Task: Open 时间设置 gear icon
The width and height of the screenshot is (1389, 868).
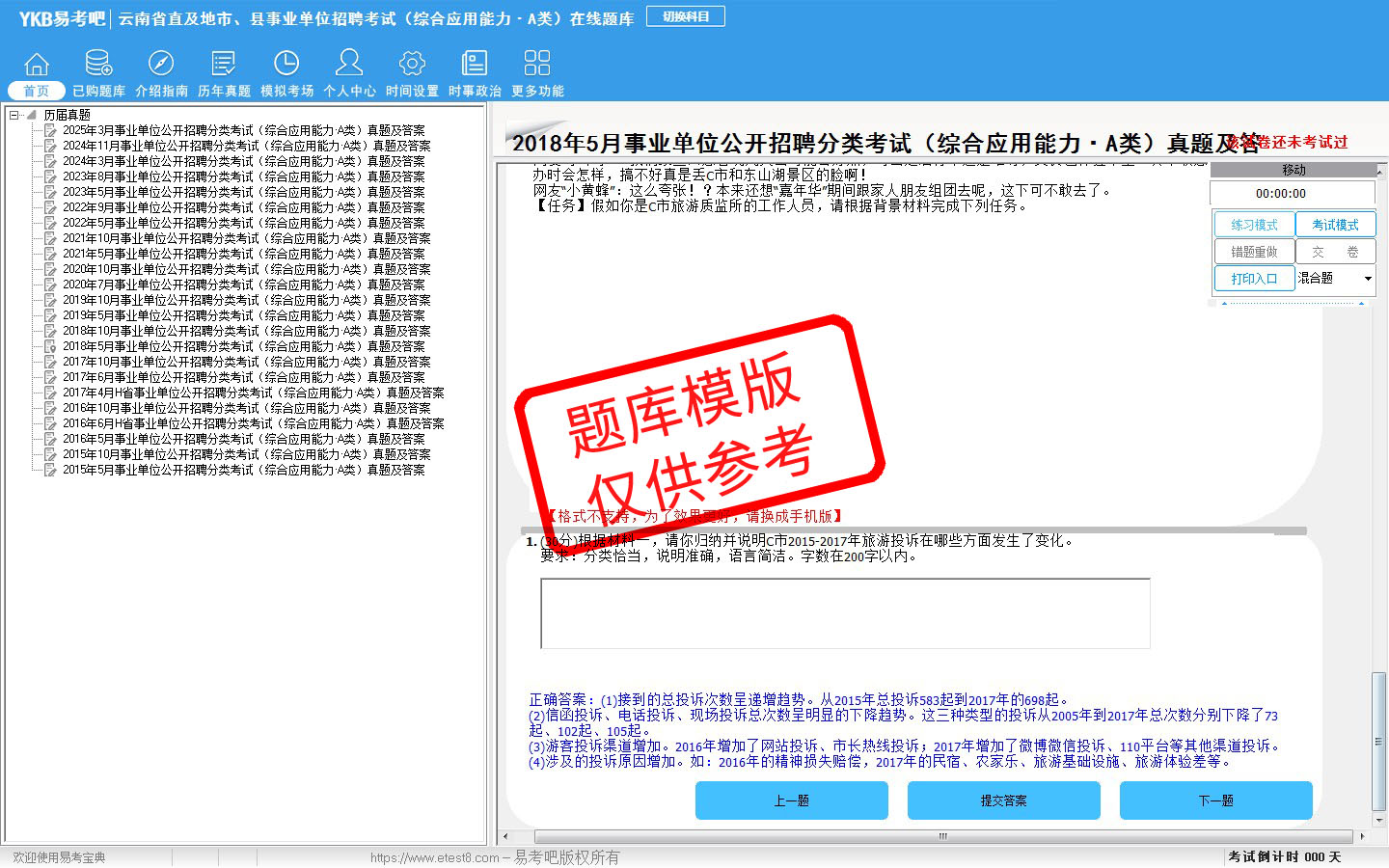Action: pyautogui.click(x=412, y=65)
